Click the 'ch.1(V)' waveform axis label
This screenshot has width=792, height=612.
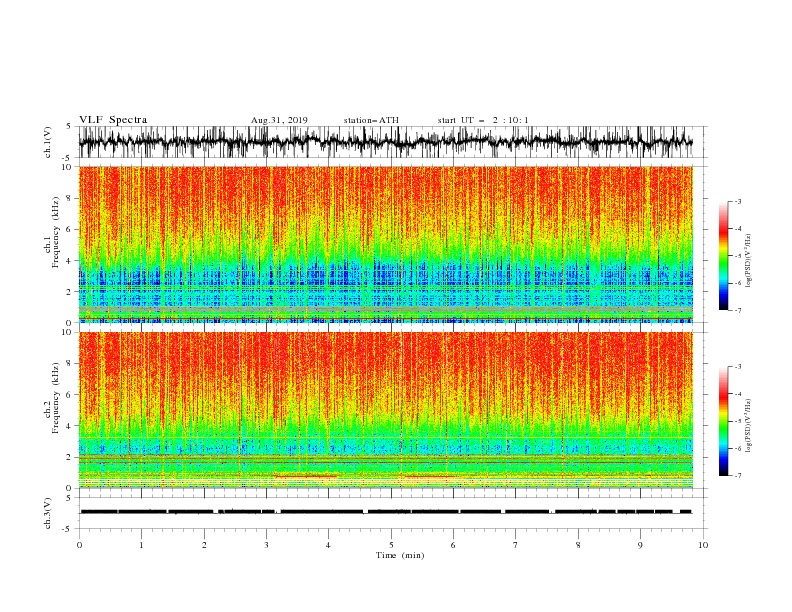click(48, 142)
